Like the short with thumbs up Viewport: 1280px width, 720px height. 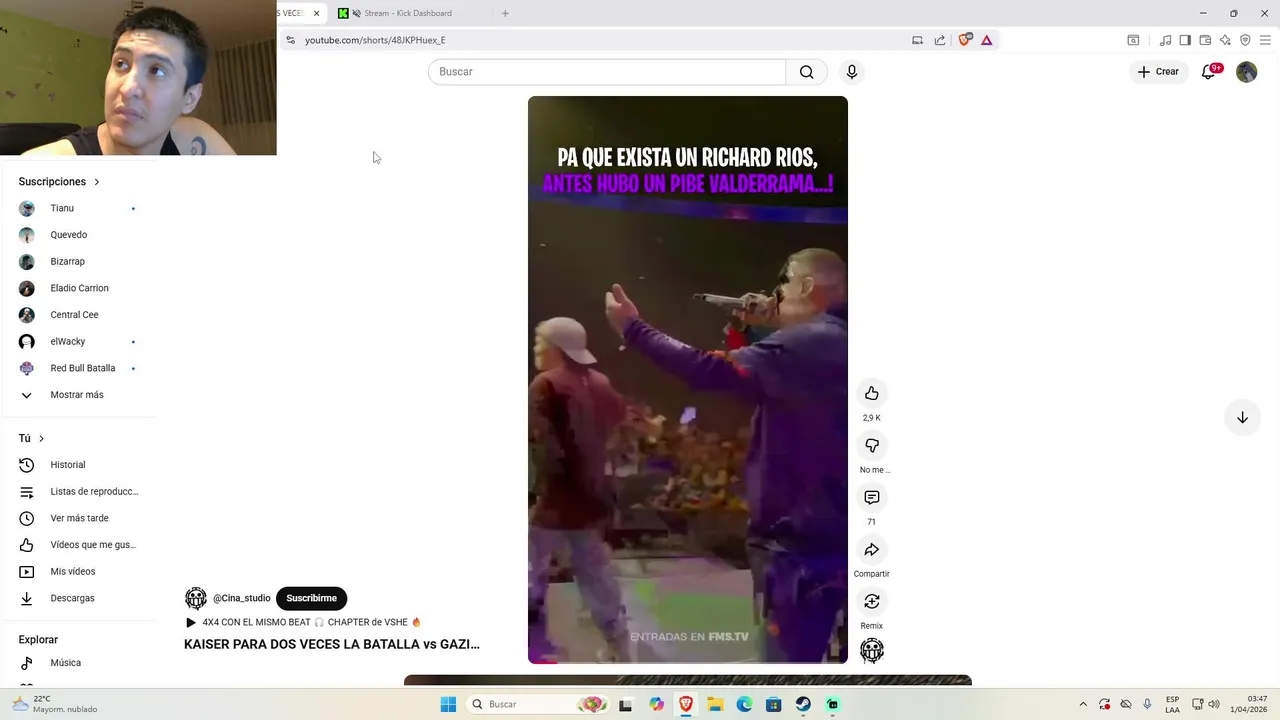[x=872, y=394]
